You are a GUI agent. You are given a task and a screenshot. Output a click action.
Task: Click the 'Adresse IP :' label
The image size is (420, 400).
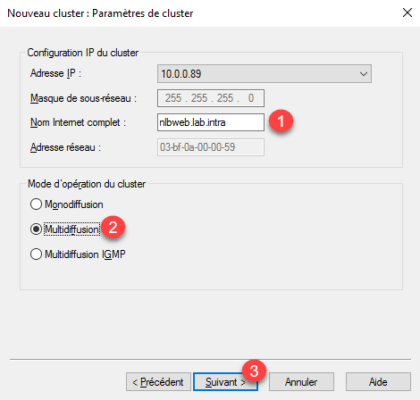pos(56,73)
